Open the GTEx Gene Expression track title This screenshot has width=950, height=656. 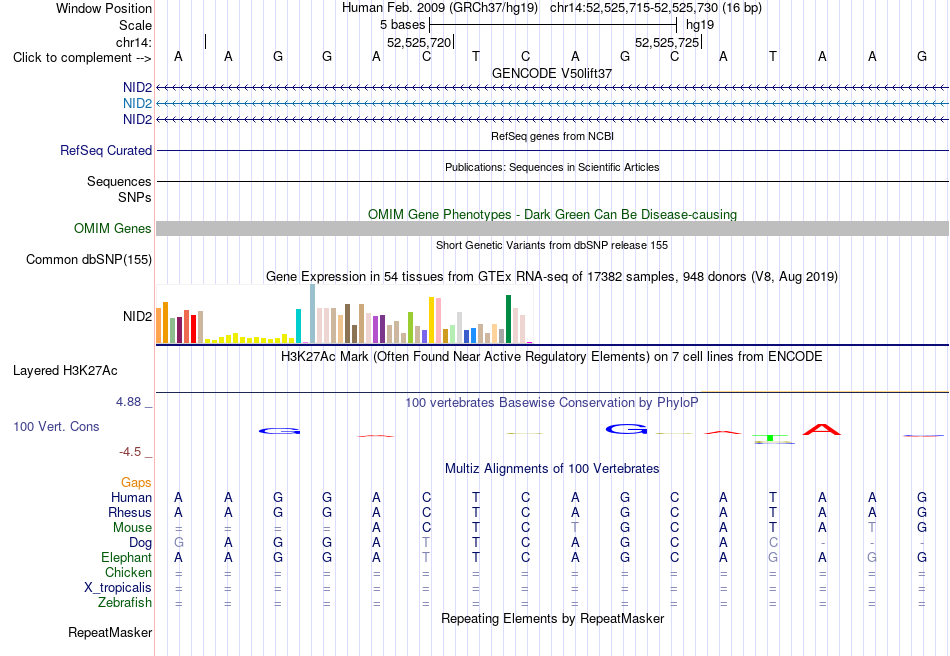tap(552, 277)
